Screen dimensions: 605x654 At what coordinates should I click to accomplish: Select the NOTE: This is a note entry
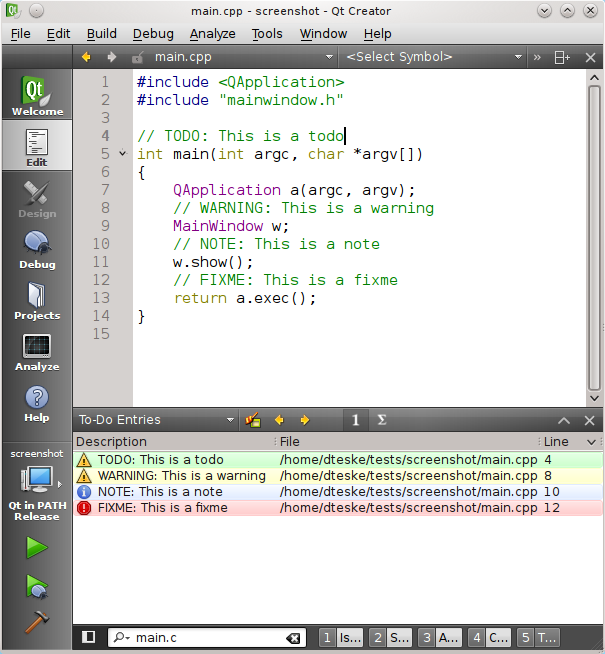tap(338, 492)
